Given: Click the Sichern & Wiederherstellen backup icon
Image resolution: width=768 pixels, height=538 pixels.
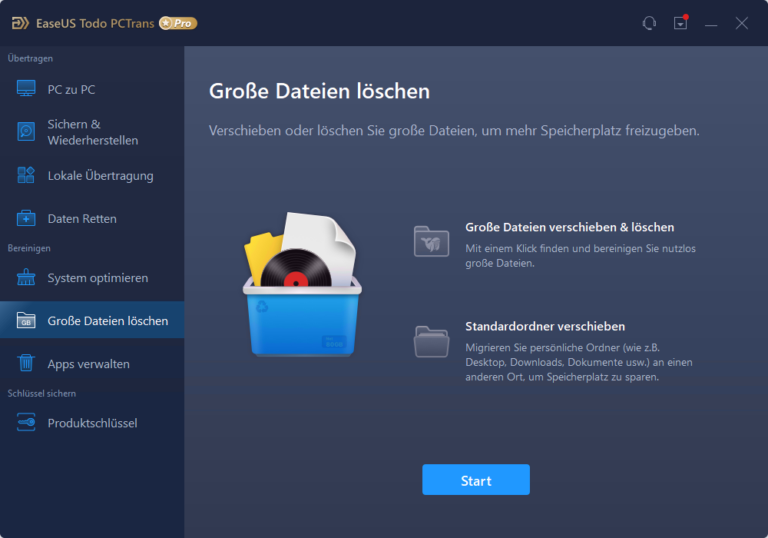Looking at the screenshot, I should [x=26, y=132].
